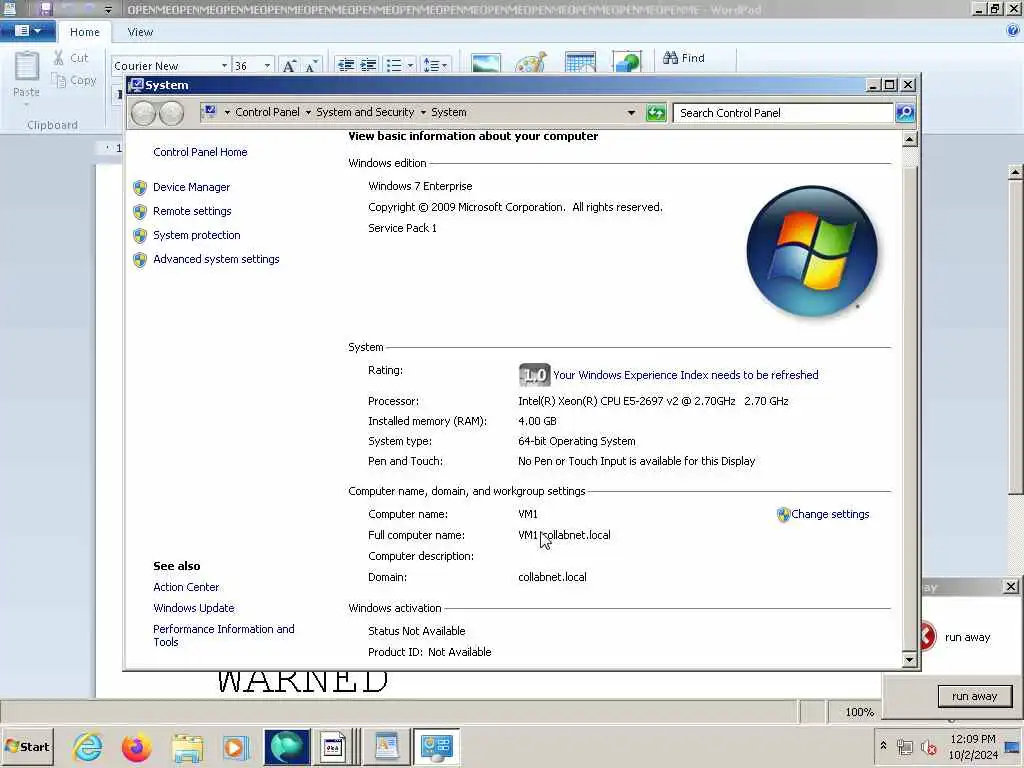Click the Paint drawing icon in WordPad

(531, 62)
